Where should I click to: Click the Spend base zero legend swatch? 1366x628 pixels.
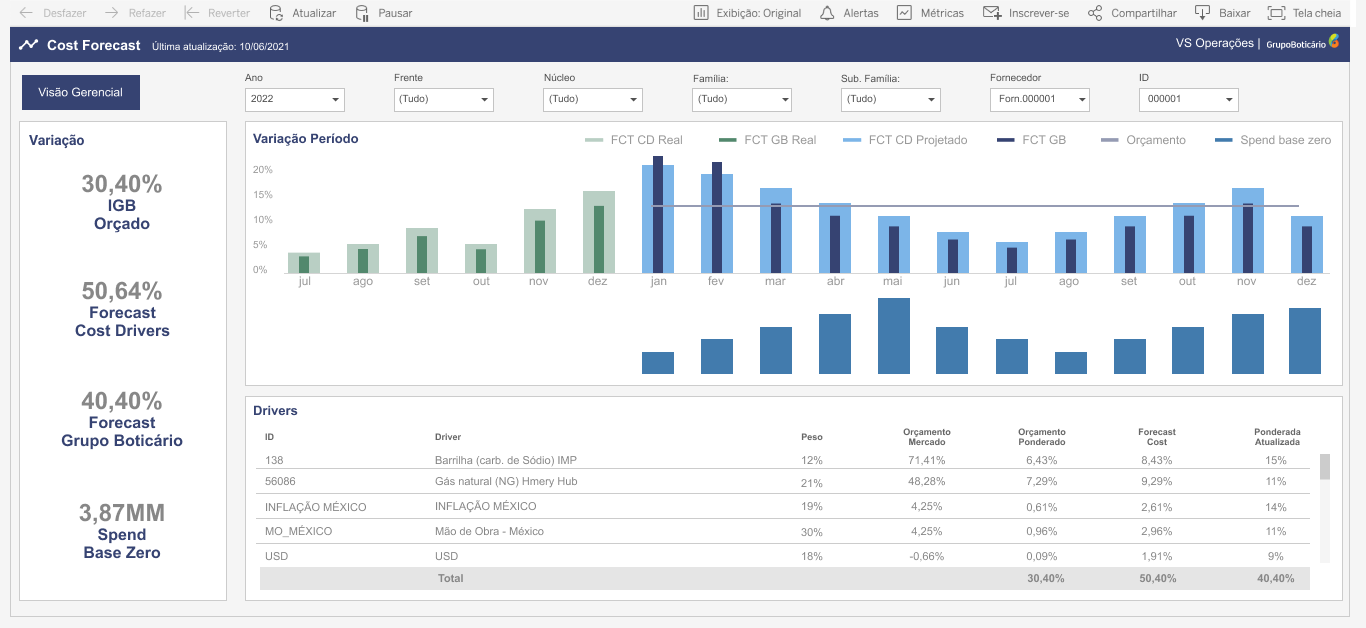(1223, 140)
